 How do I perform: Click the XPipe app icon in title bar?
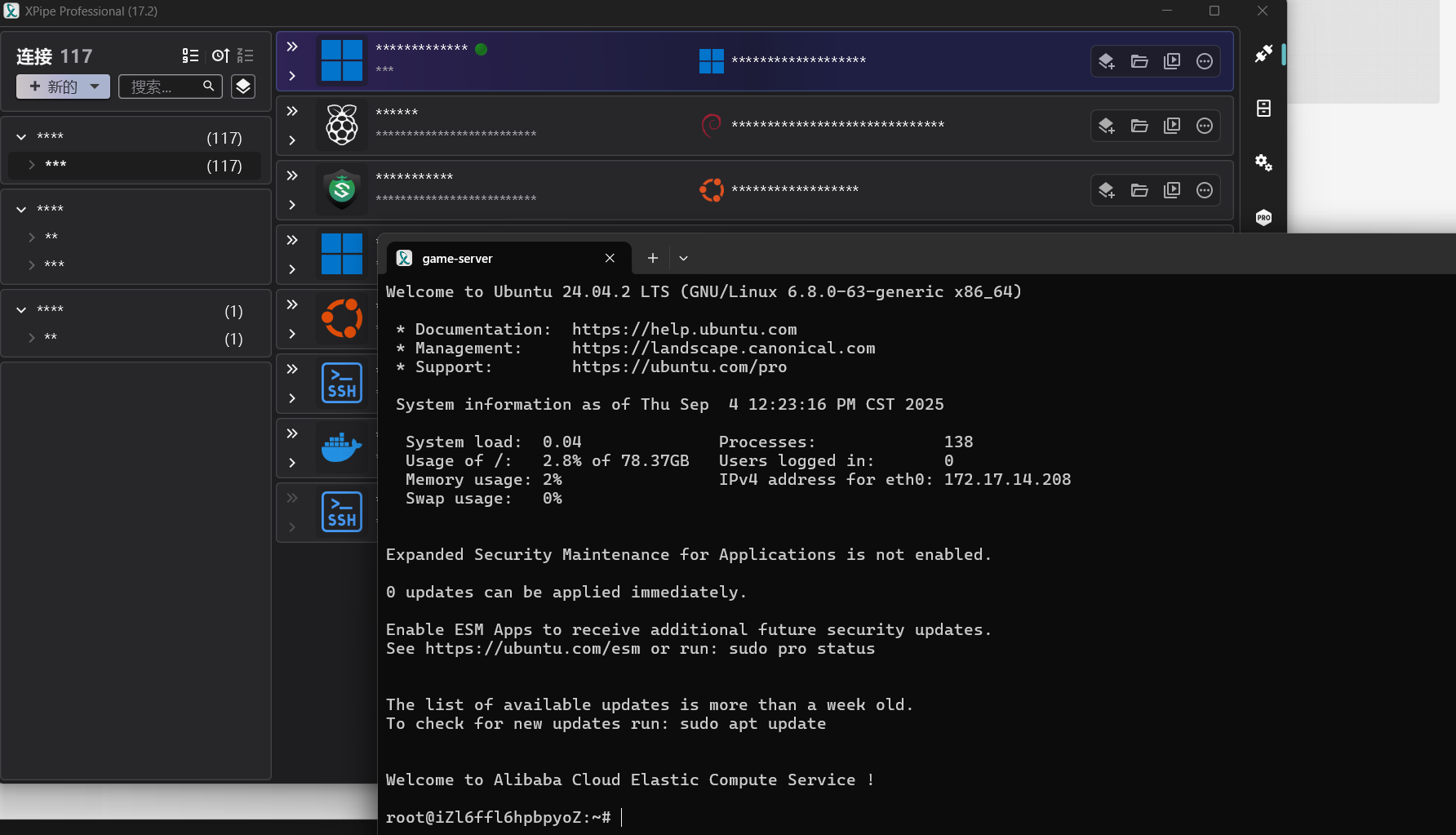11,11
